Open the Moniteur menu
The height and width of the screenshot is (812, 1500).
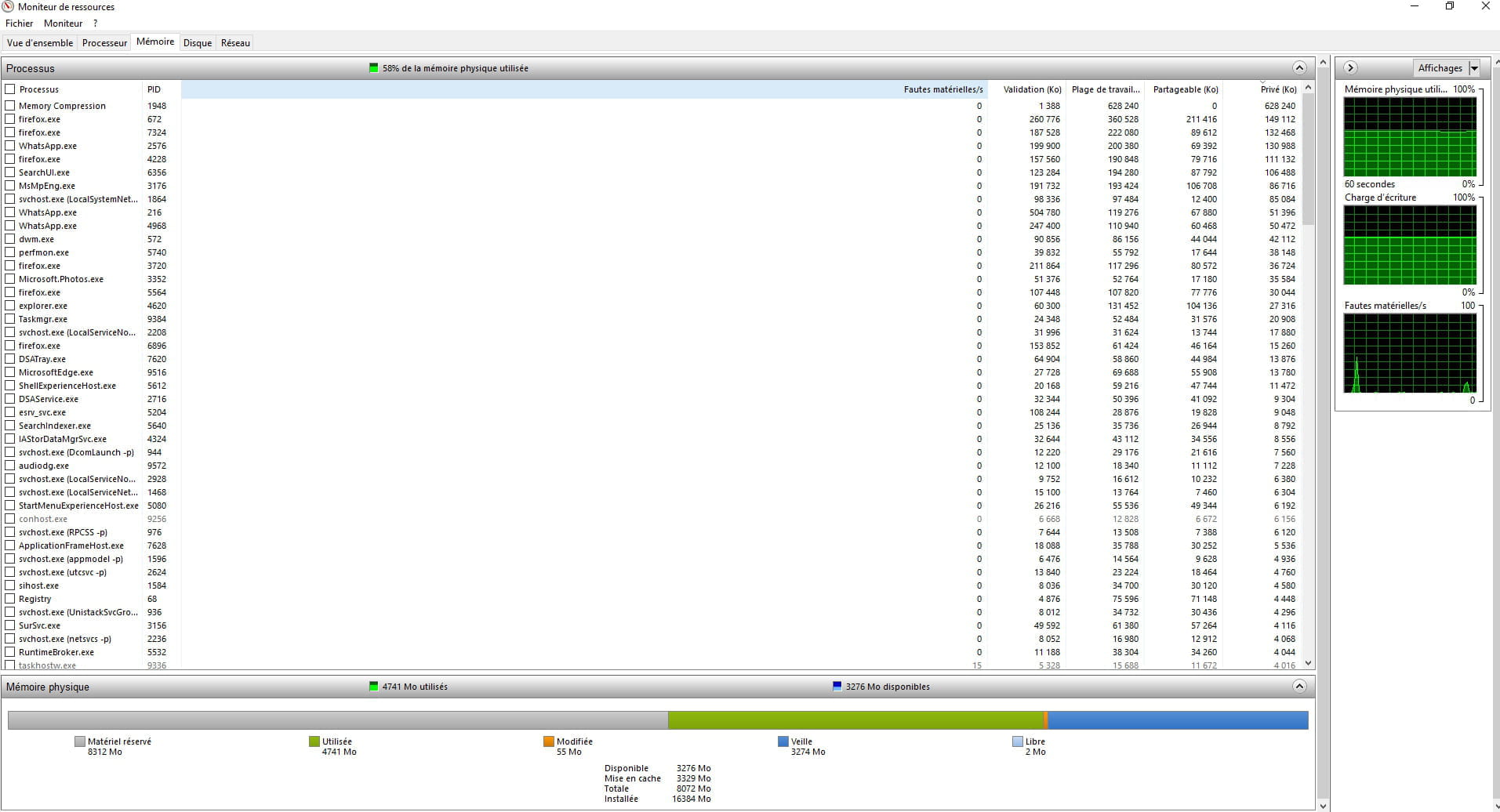(64, 24)
